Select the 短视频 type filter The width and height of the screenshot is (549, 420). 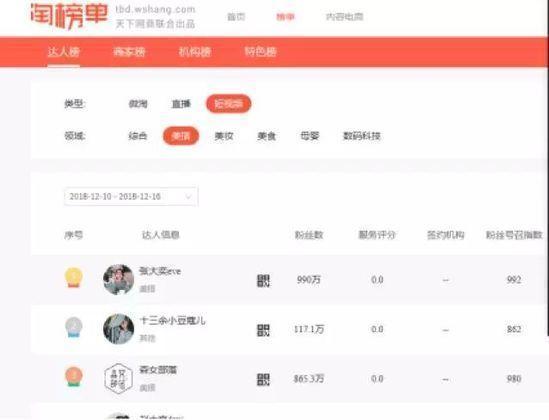click(228, 104)
